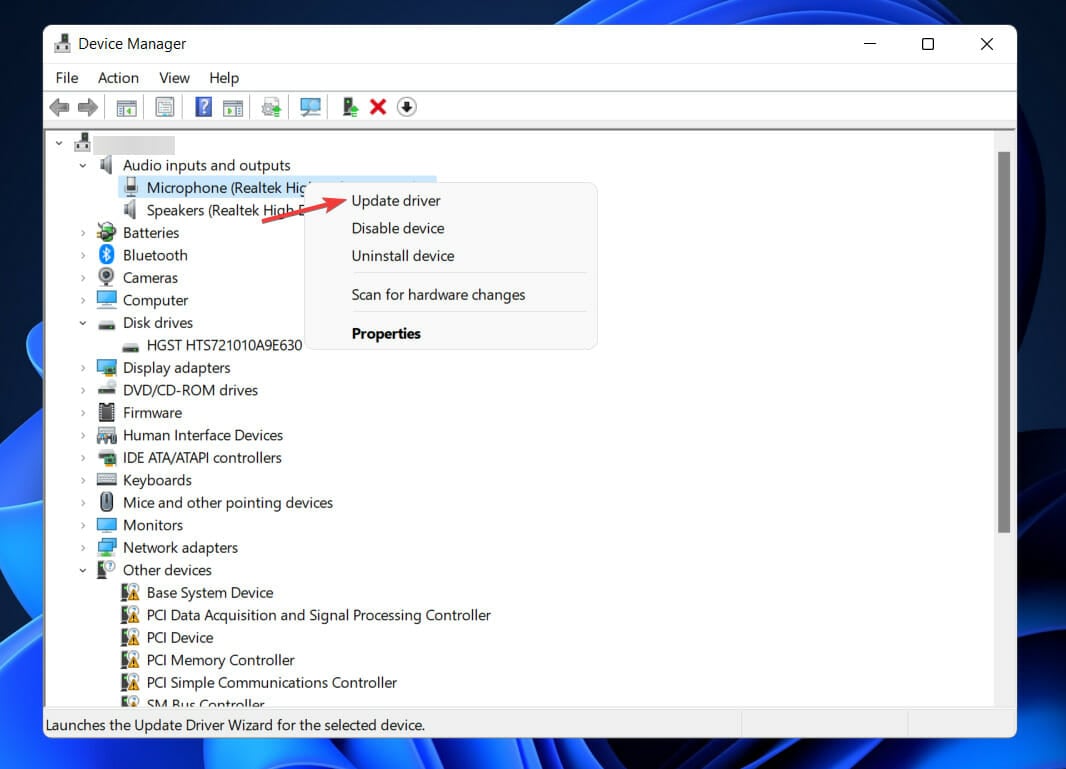Expand the Display adapters chevron
This screenshot has width=1066, height=769.
point(83,368)
